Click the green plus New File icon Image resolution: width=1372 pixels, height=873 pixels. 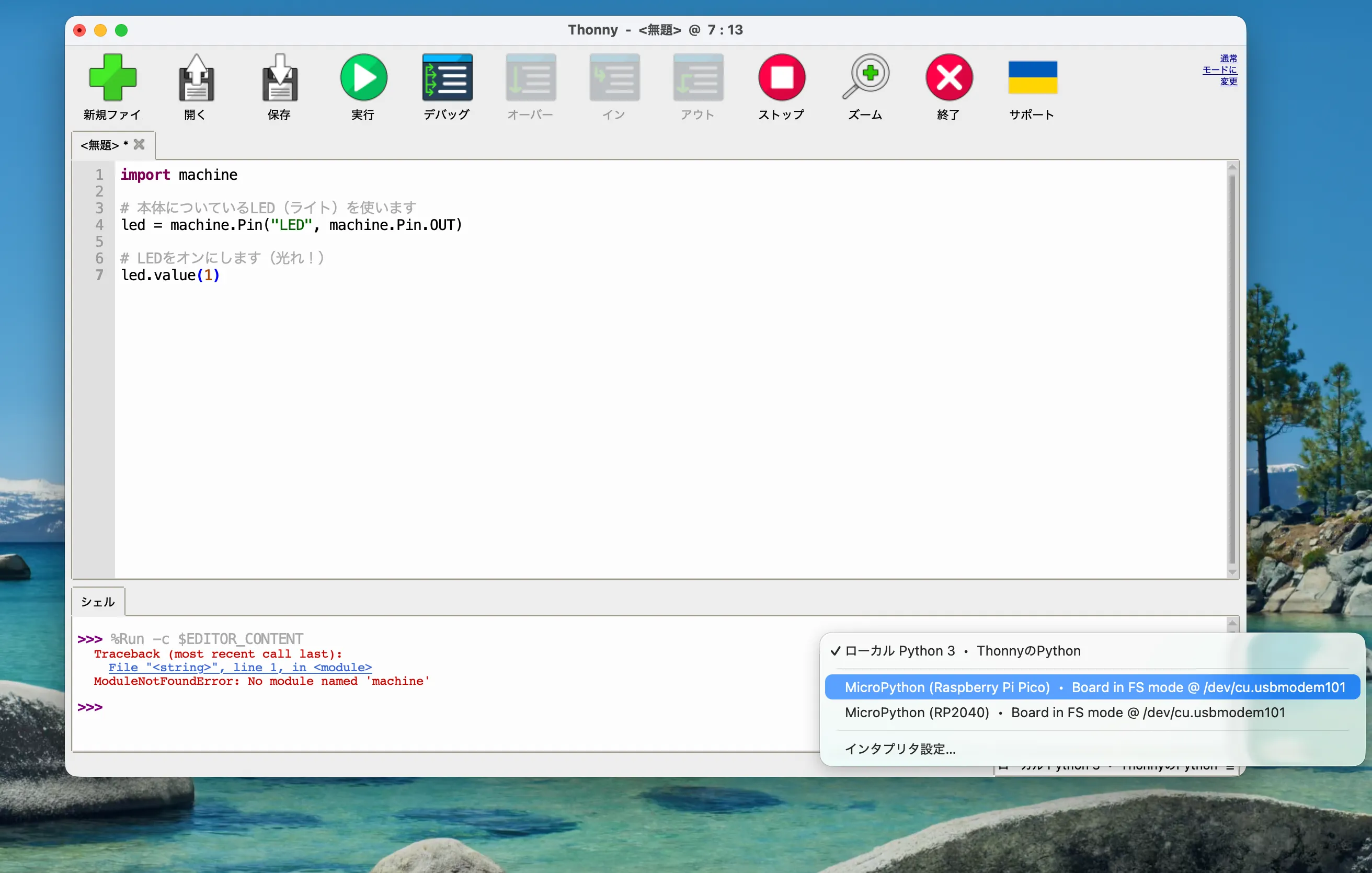(x=112, y=78)
